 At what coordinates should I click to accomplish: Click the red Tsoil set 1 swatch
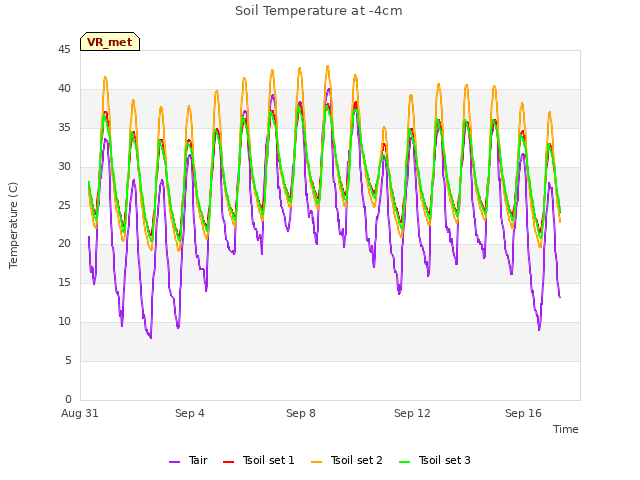pos(229,462)
